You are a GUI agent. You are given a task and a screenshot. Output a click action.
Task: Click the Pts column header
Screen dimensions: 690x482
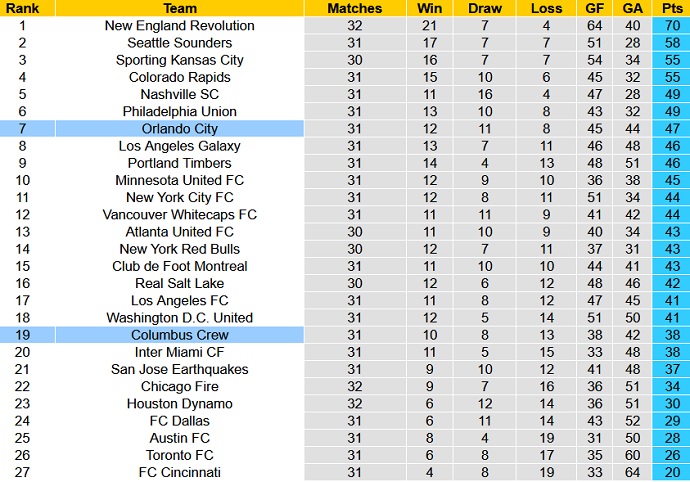(670, 8)
